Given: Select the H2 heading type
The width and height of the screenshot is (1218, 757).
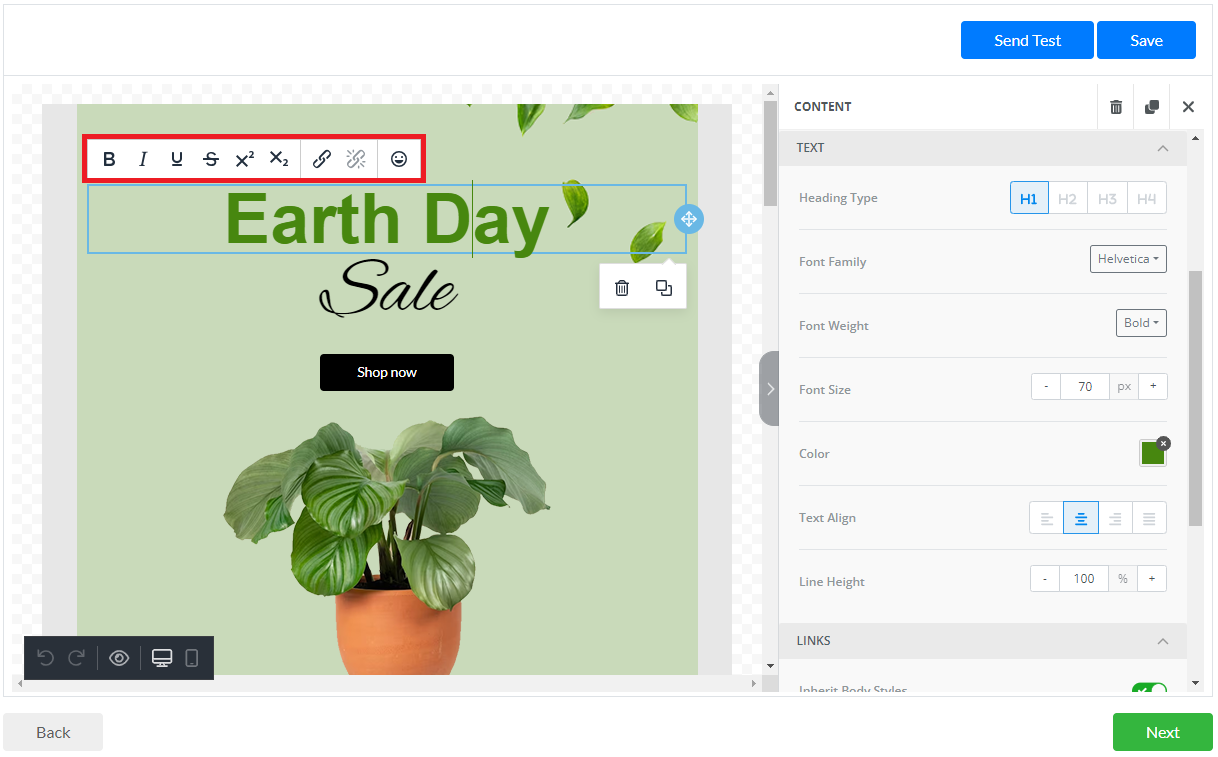Looking at the screenshot, I should 1067,198.
